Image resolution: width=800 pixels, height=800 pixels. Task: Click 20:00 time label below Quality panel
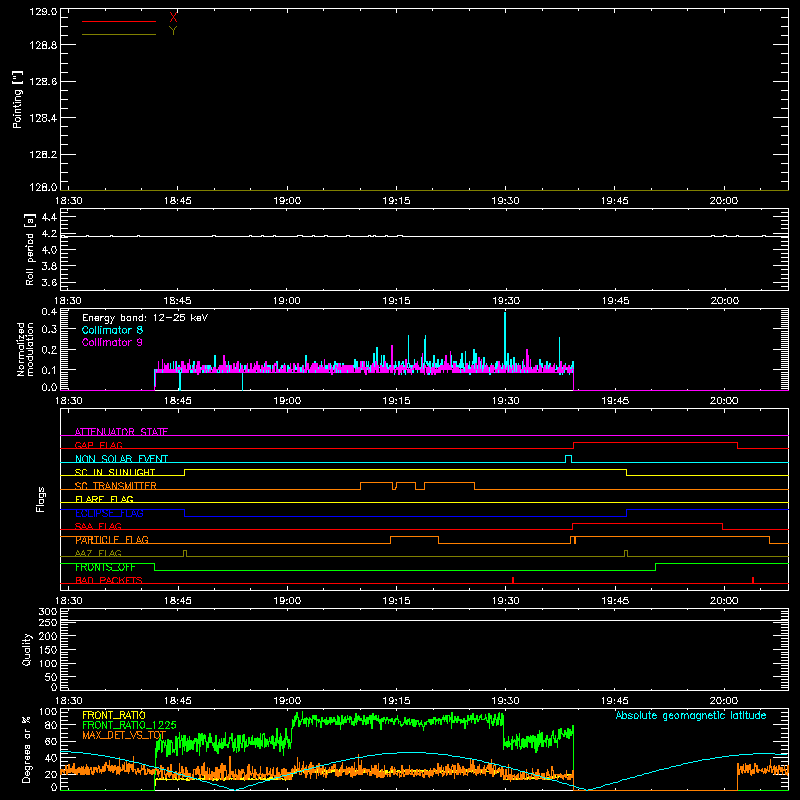point(723,701)
